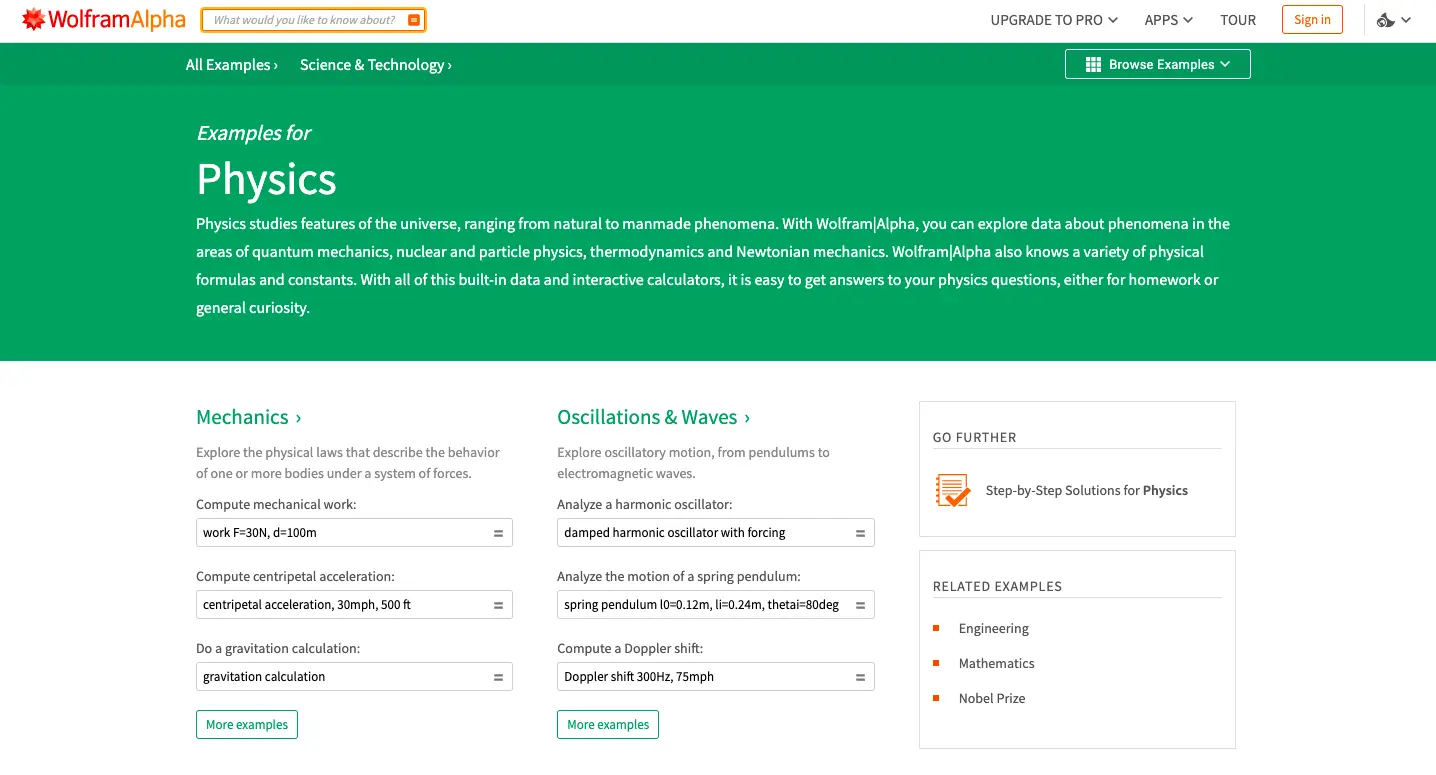Open Step-by-Step Solutions for Physics
1436x775 pixels.
click(1087, 490)
